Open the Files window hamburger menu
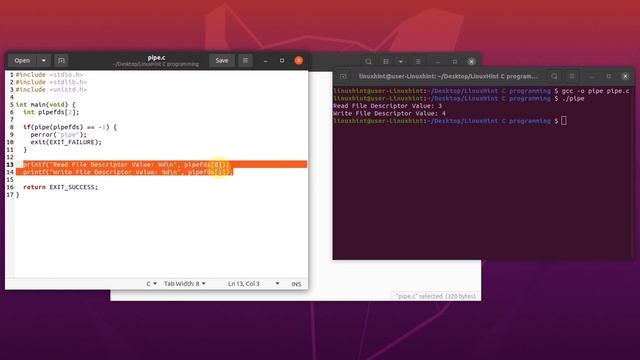The height and width of the screenshot is (360, 640). click(x=418, y=62)
